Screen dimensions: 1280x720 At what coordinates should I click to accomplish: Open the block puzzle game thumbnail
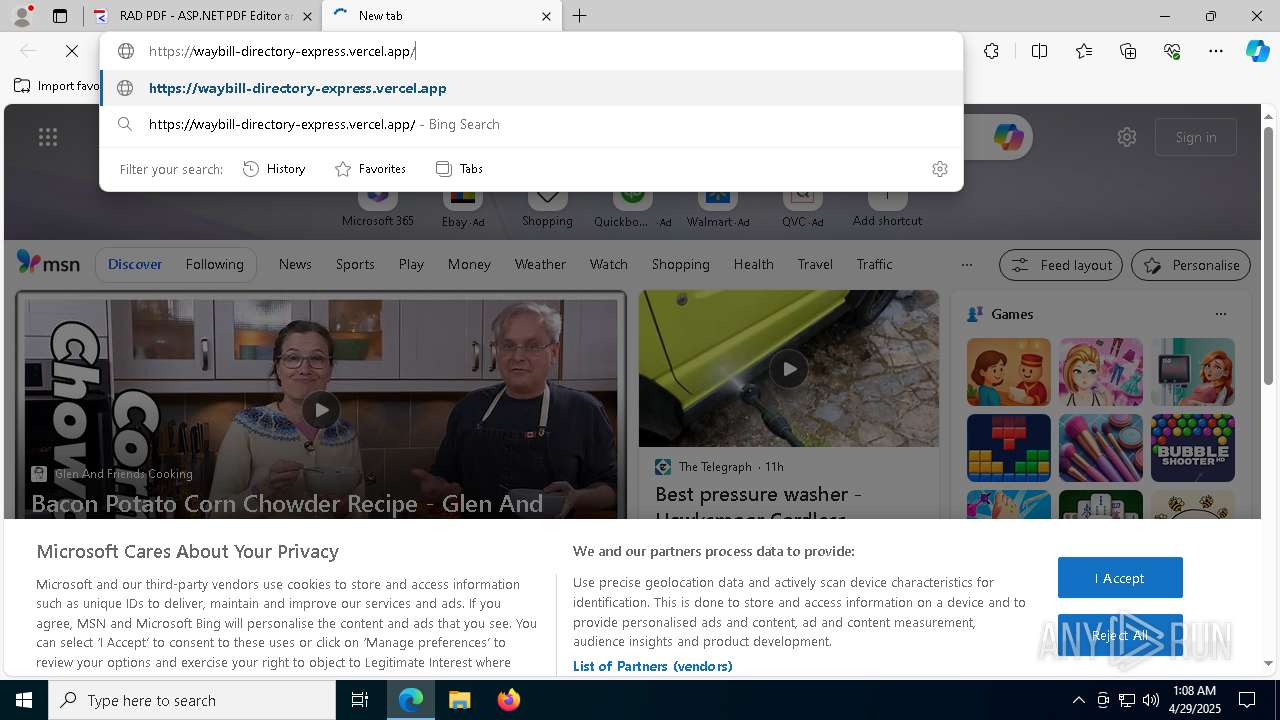click(1008, 448)
